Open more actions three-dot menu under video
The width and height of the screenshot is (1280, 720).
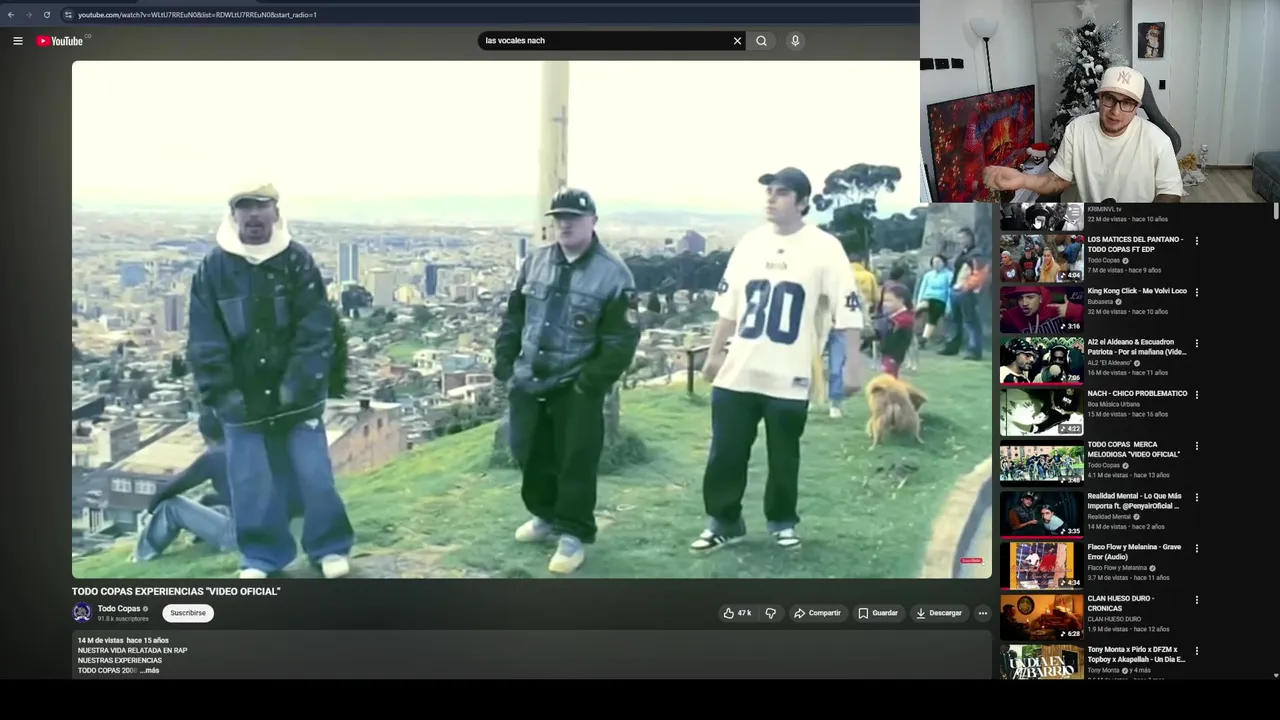tap(982, 613)
